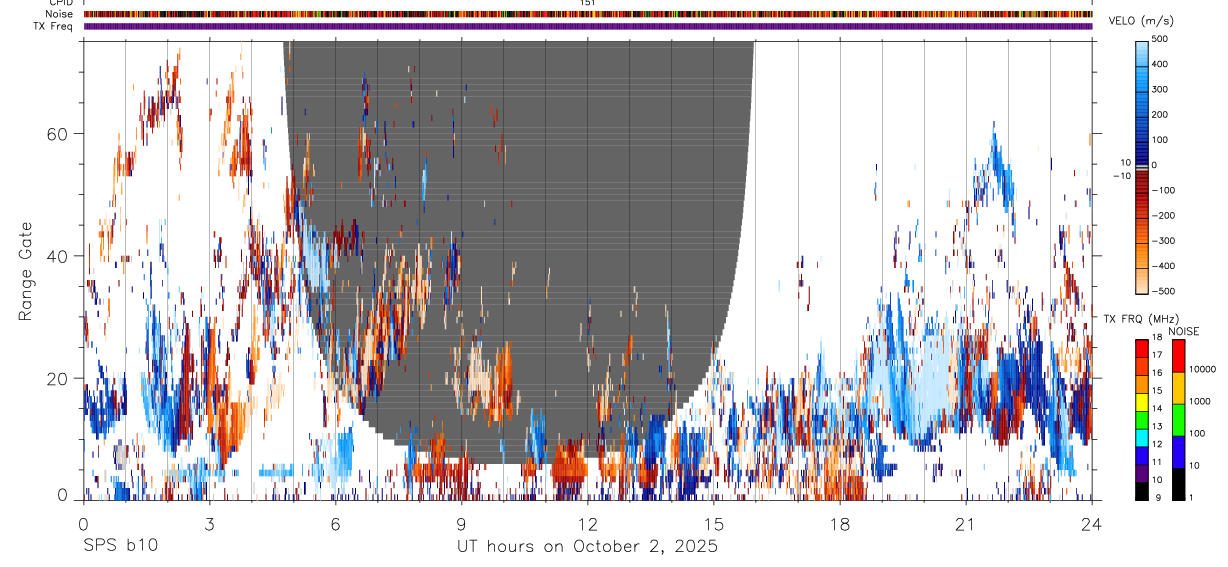Click the black segment of the TX FRQ color bar
This screenshot has width=1228, height=567.
pos(1142,491)
